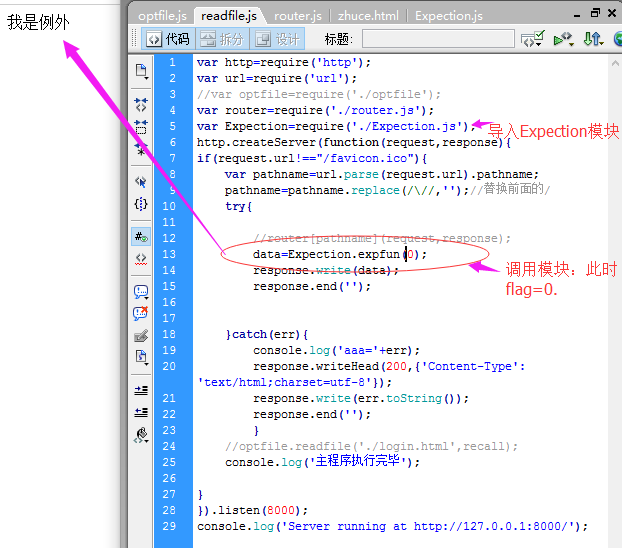This screenshot has width=622, height=548.
Task: Click the Balance Braces icon
Action: (x=141, y=203)
